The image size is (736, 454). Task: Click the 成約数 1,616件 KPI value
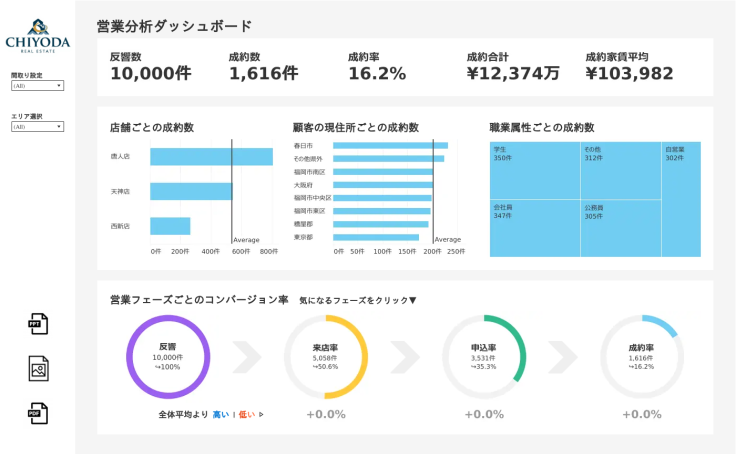(264, 74)
